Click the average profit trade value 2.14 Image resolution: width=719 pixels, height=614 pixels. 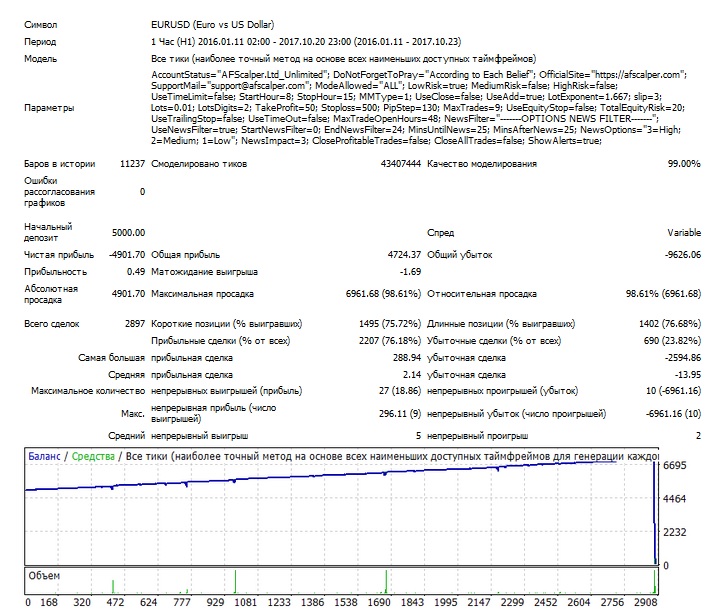412,375
